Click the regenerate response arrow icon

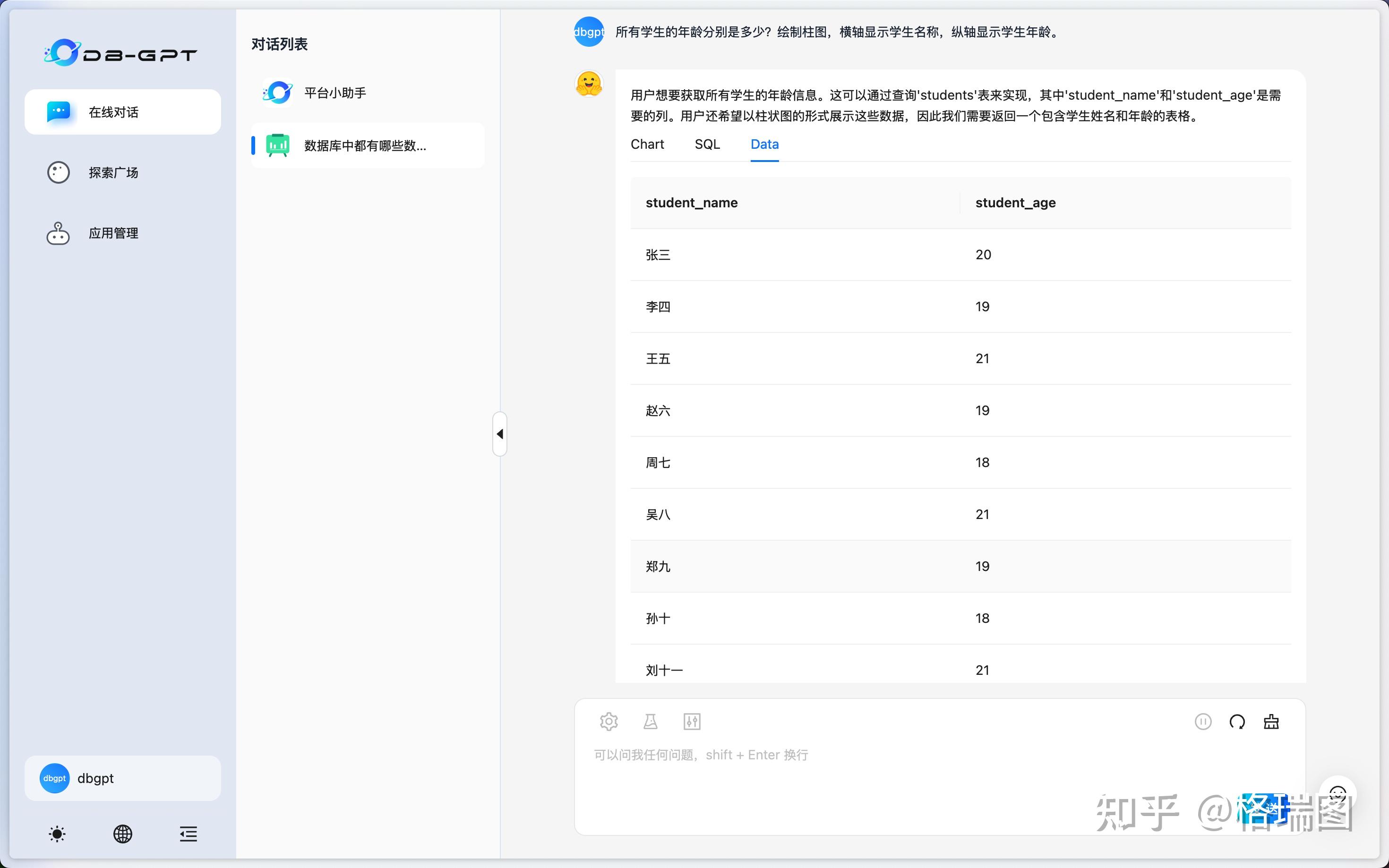click(x=1237, y=722)
